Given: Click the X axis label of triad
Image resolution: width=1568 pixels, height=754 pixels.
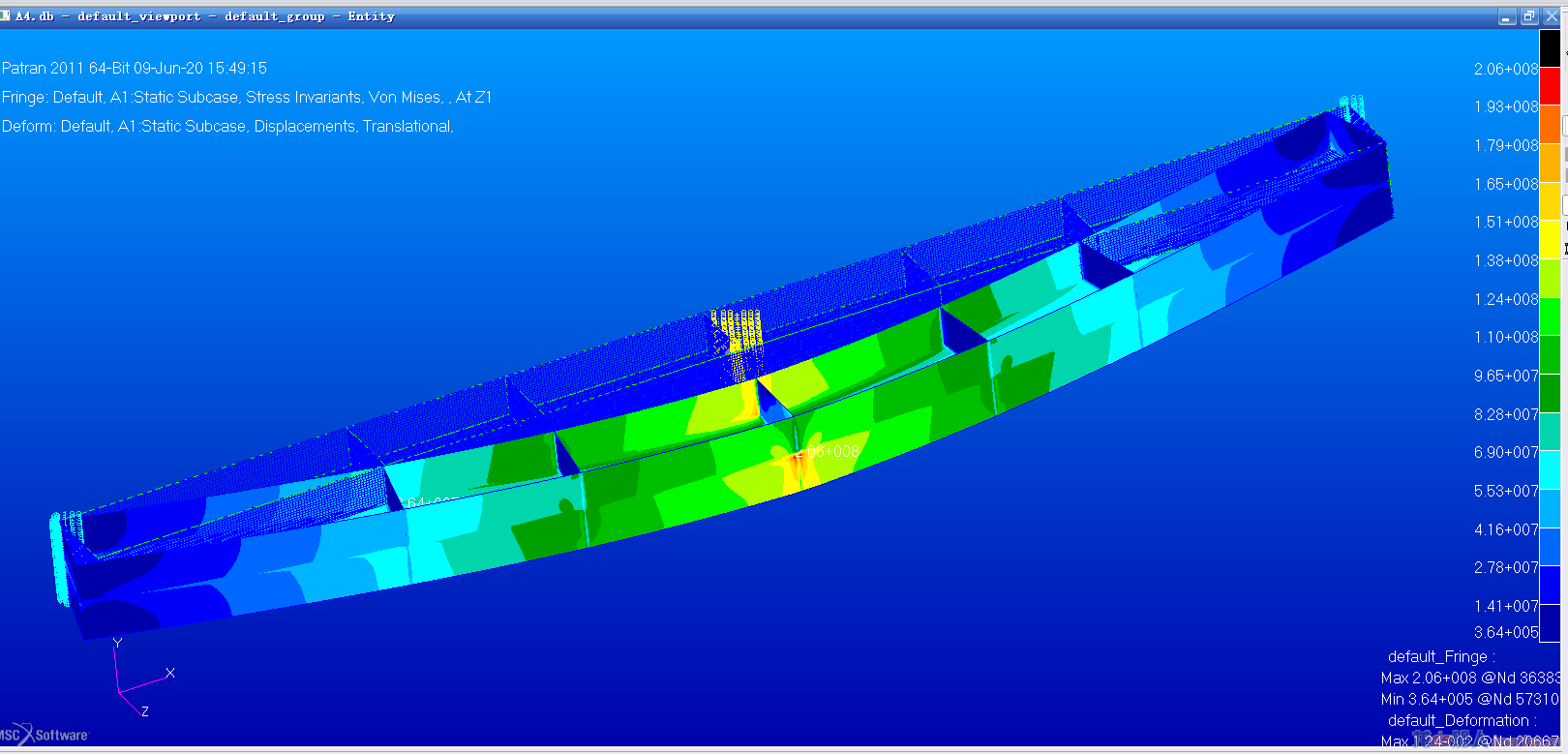Looking at the screenshot, I should (170, 673).
